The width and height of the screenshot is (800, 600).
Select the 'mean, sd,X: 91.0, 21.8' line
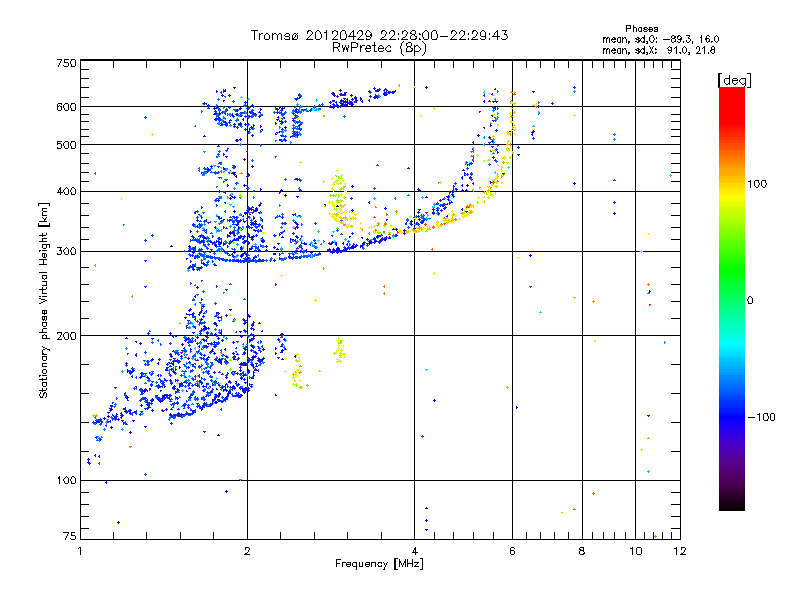coord(659,50)
